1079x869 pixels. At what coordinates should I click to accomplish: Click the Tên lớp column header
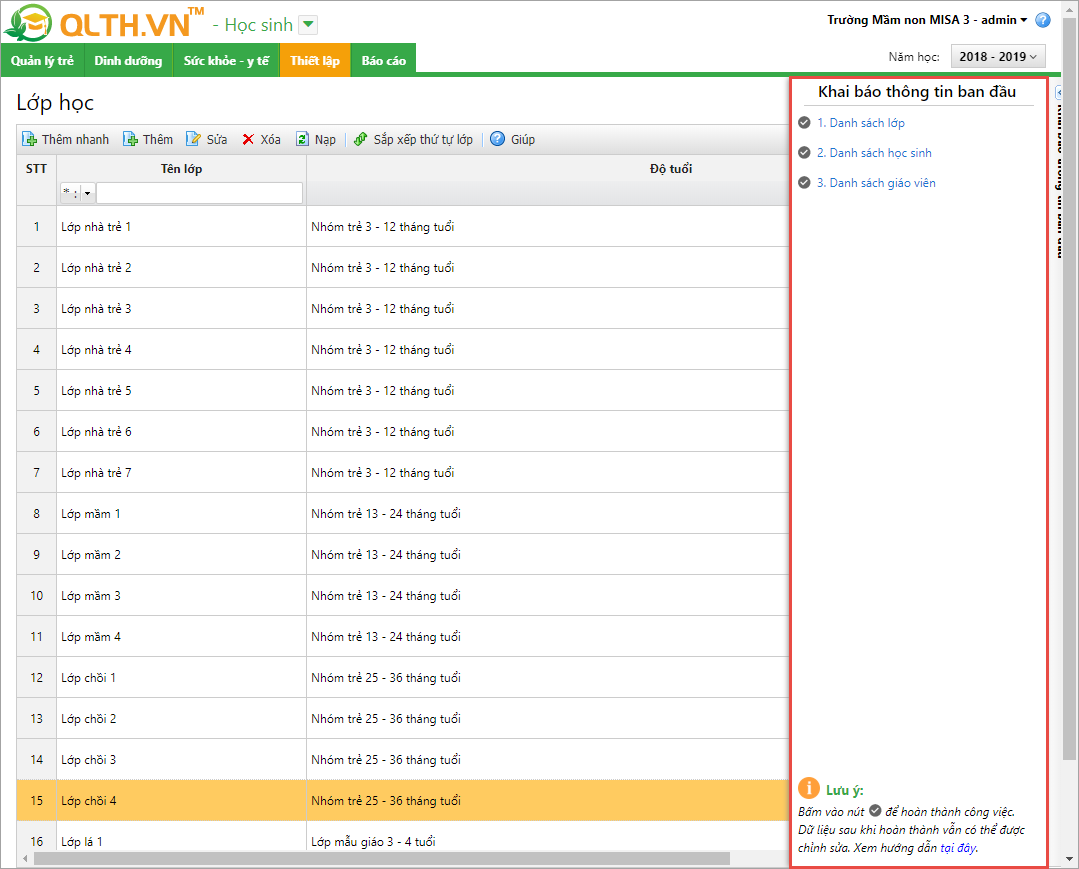point(182,169)
